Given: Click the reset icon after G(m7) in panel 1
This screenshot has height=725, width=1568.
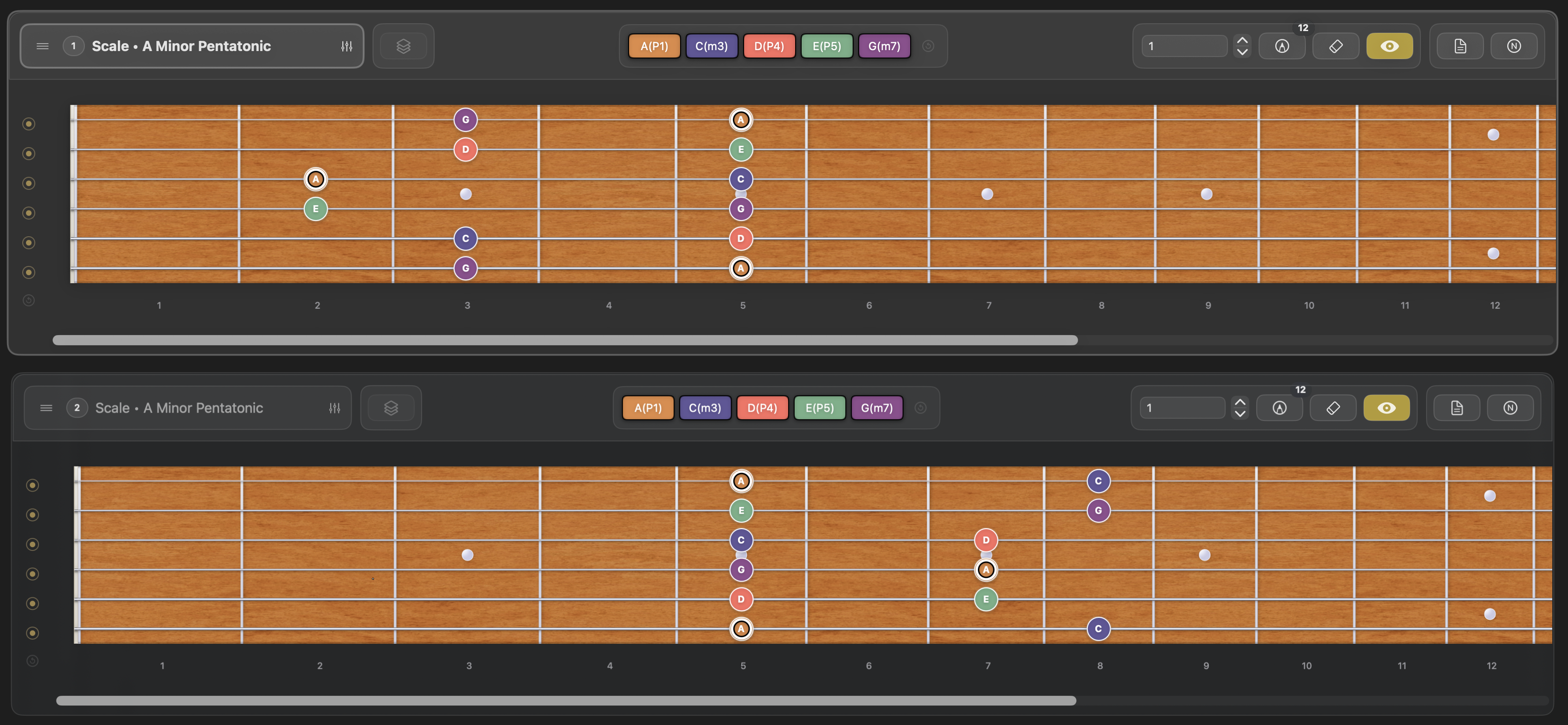Looking at the screenshot, I should [x=928, y=46].
